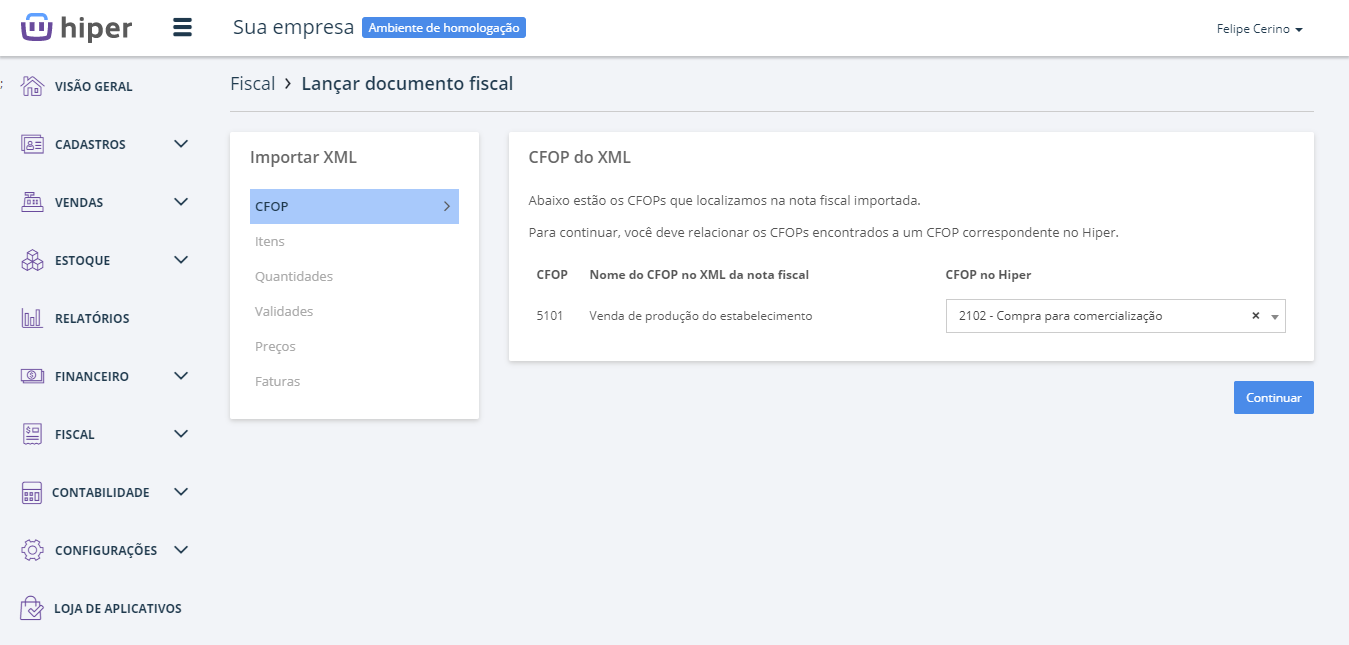Select the Quantidades import step
The image size is (1349, 645).
click(354, 276)
